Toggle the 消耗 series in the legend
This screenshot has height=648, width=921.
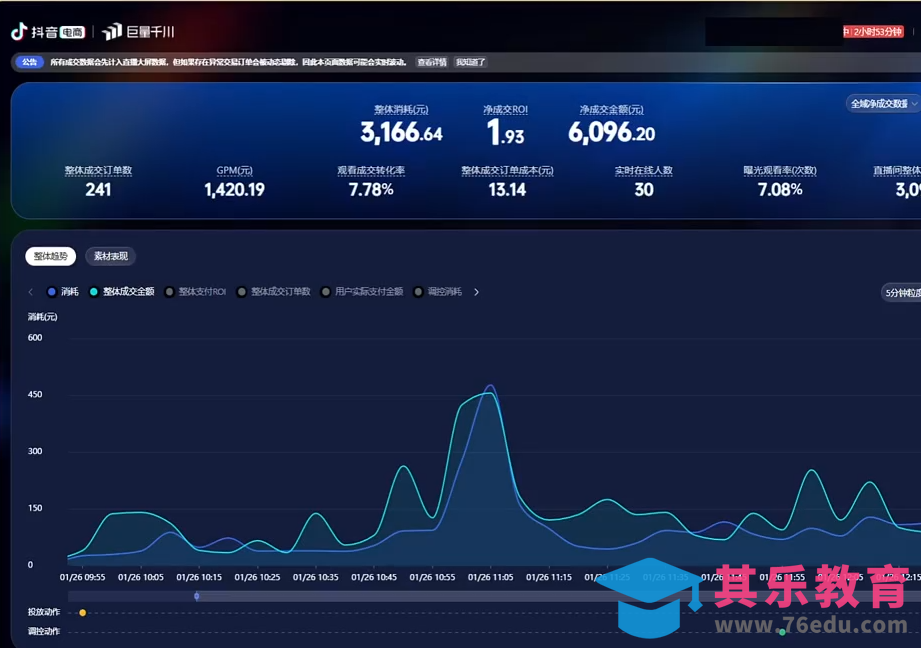pos(62,292)
